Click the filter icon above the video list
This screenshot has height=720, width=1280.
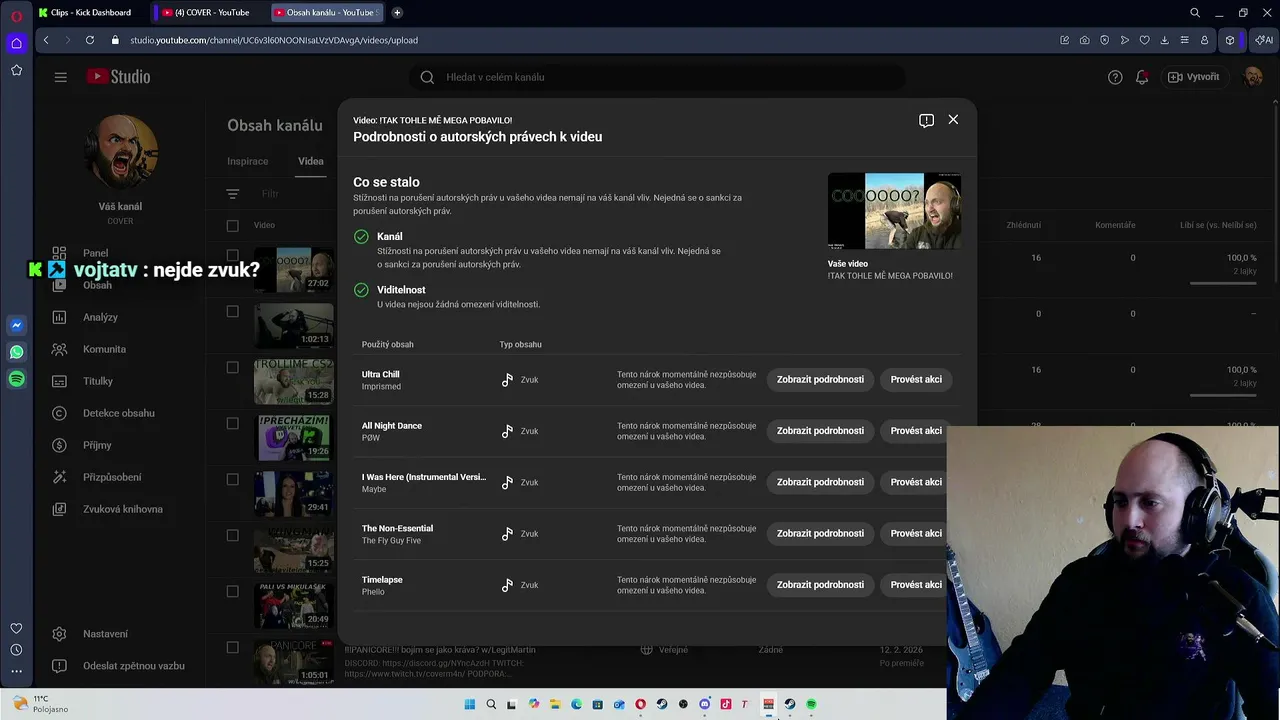coord(232,194)
